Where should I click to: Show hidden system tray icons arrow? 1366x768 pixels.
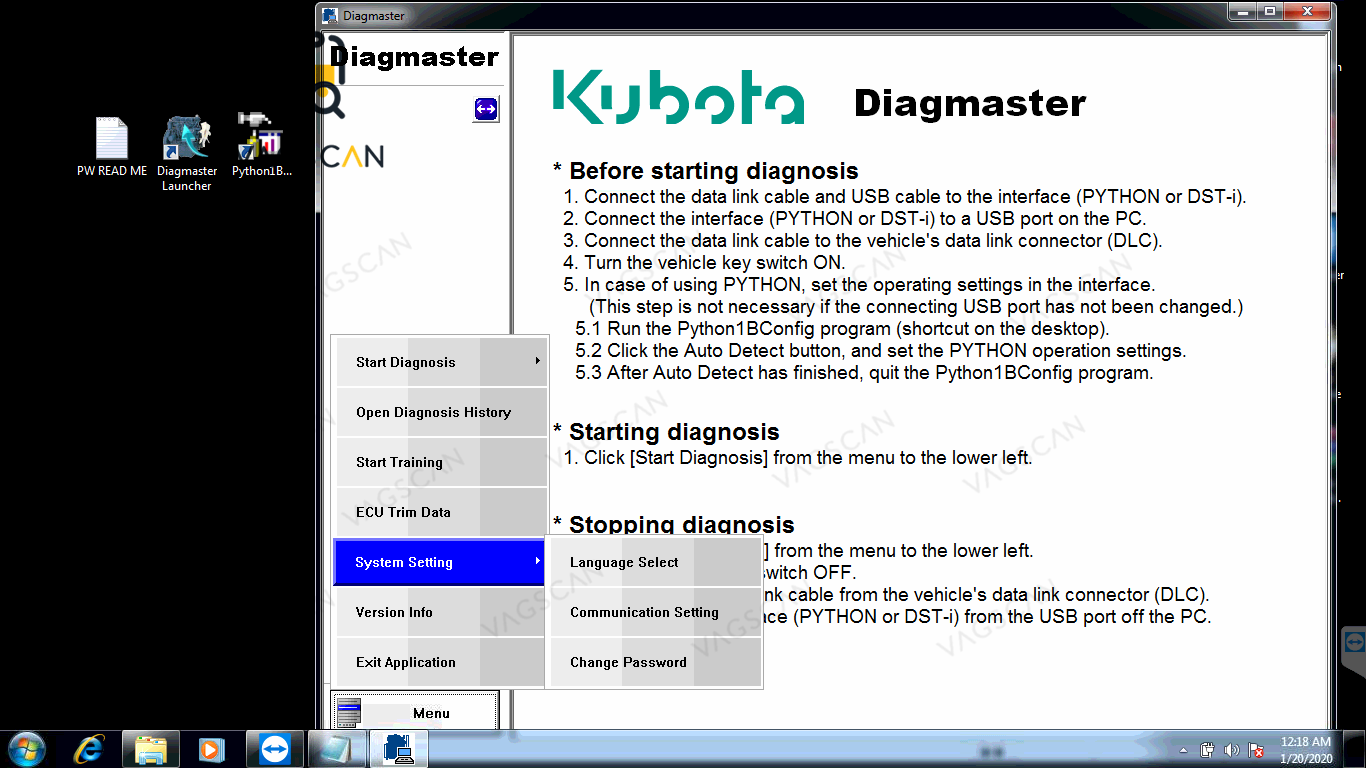(1184, 750)
